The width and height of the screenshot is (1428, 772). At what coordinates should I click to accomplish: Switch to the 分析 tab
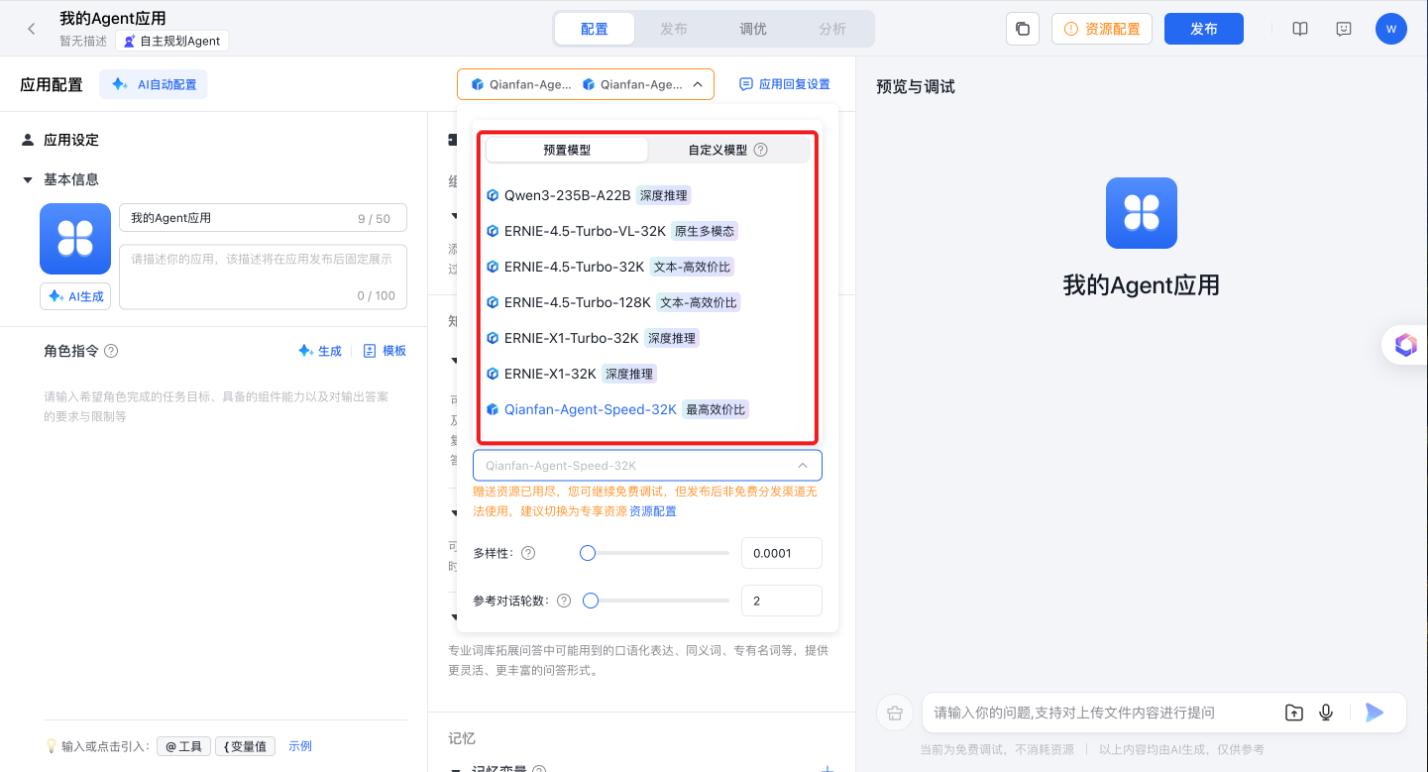pos(832,29)
